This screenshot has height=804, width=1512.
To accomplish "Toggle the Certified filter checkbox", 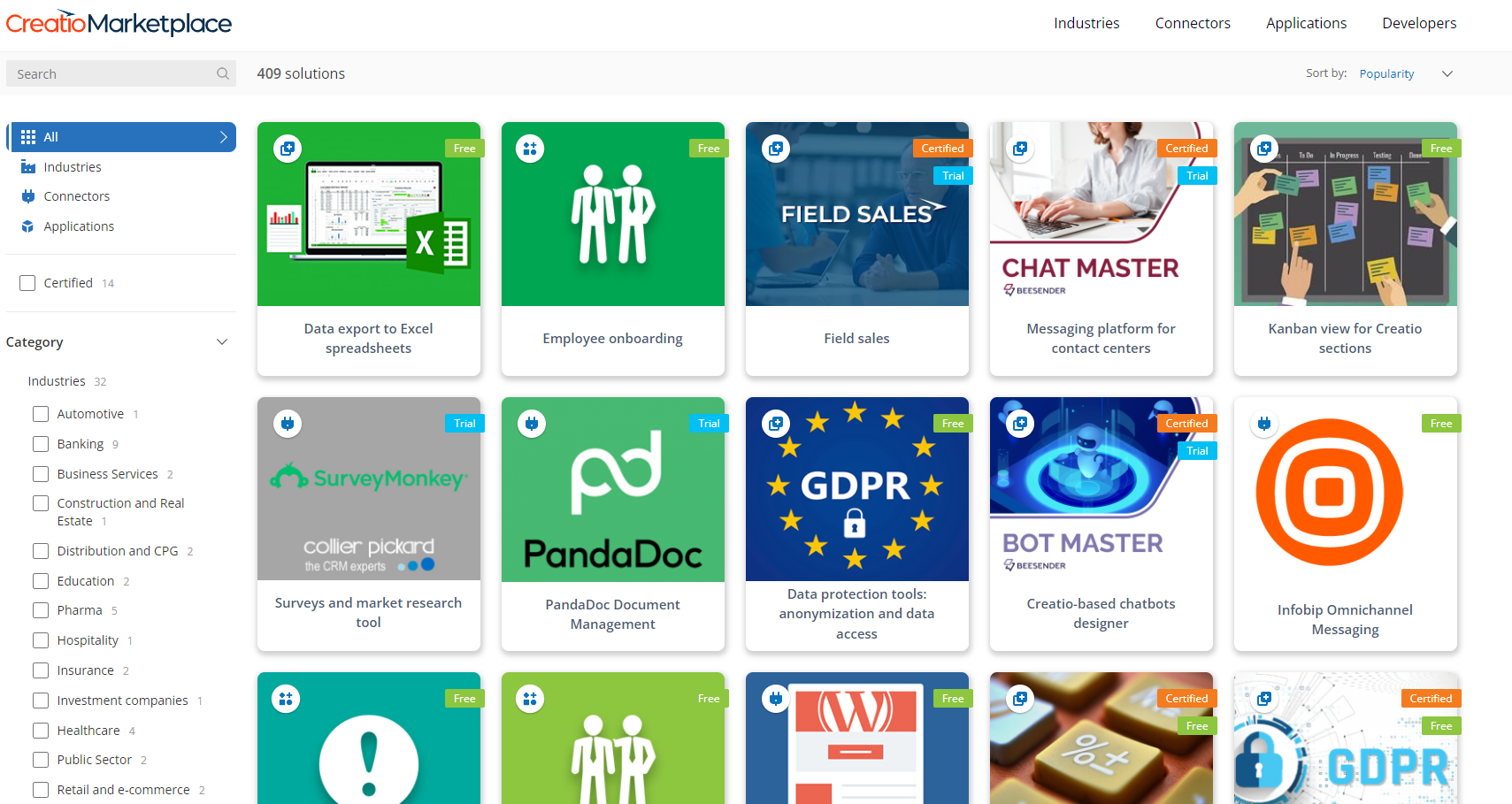I will click(x=27, y=283).
